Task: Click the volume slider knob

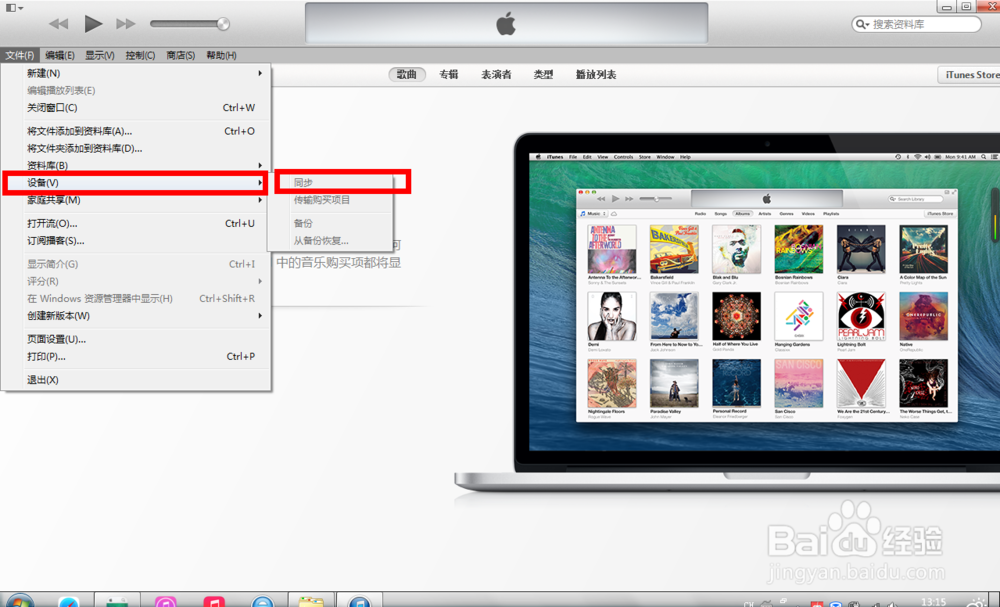Action: pyautogui.click(x=223, y=24)
